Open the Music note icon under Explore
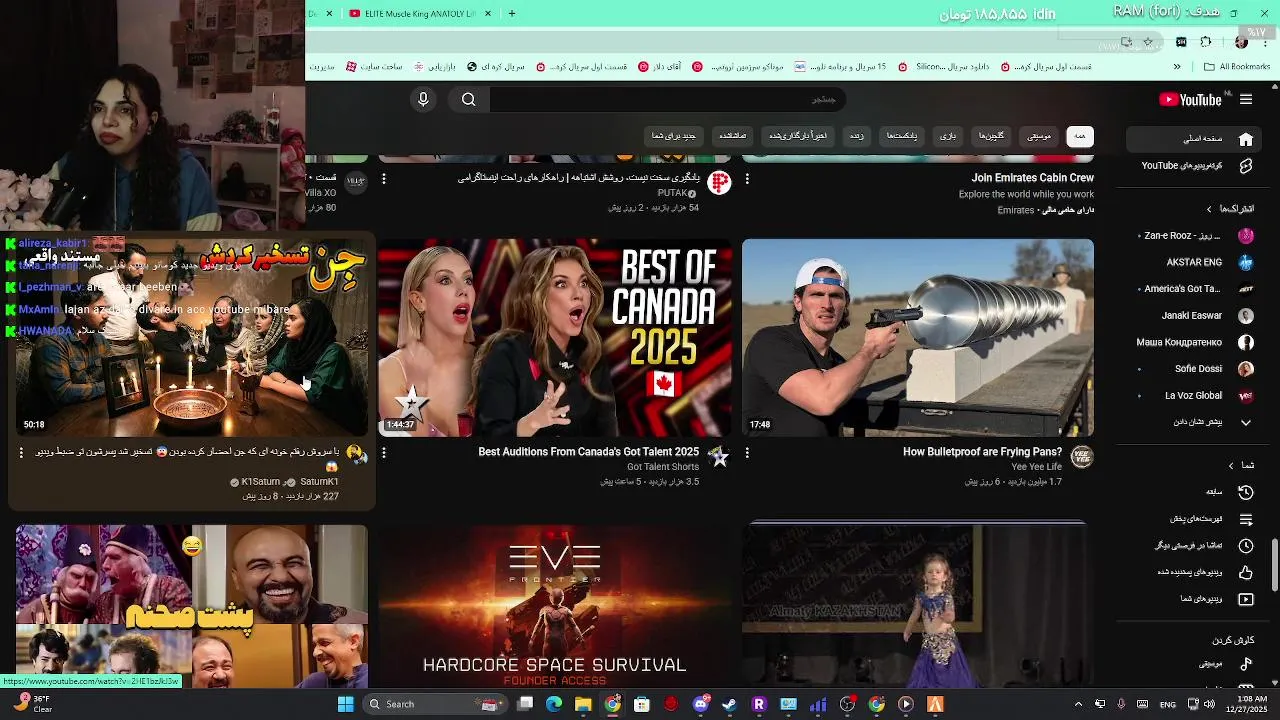Viewport: 1280px width, 720px height. 1246,664
